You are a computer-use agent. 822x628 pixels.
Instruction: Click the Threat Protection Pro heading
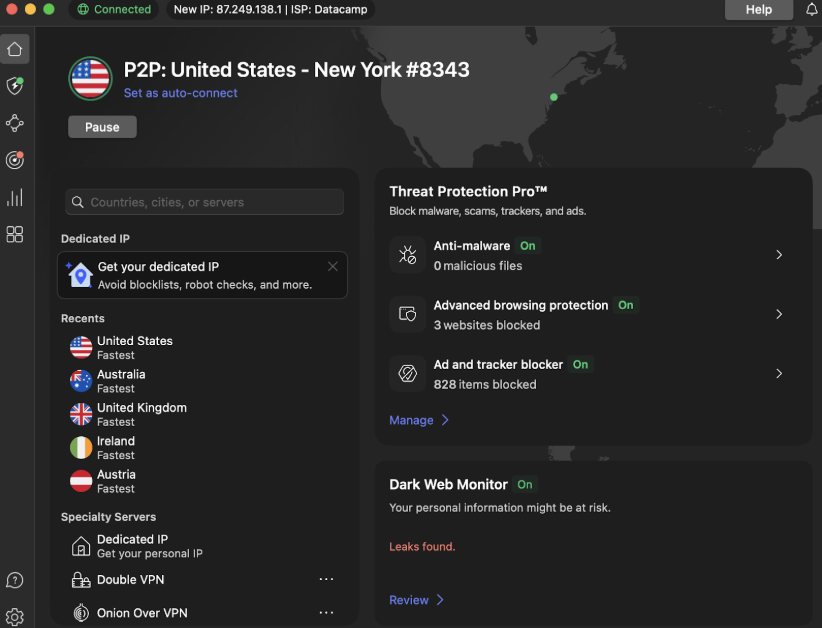tap(468, 191)
